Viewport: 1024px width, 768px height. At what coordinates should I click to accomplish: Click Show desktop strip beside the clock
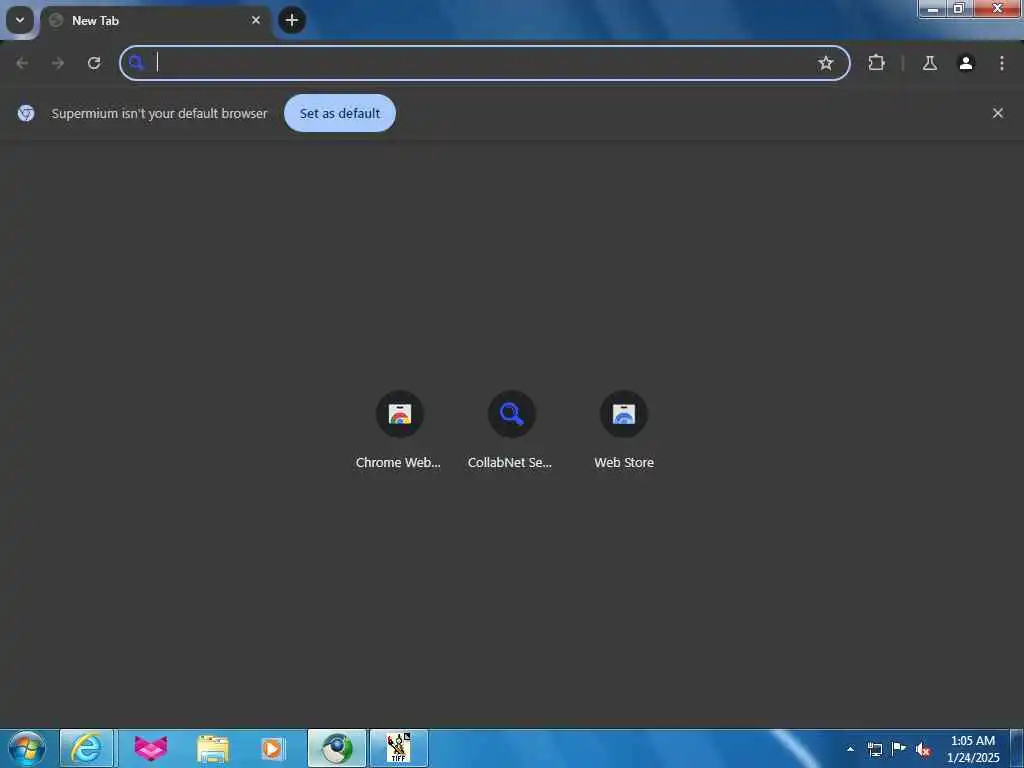1017,748
